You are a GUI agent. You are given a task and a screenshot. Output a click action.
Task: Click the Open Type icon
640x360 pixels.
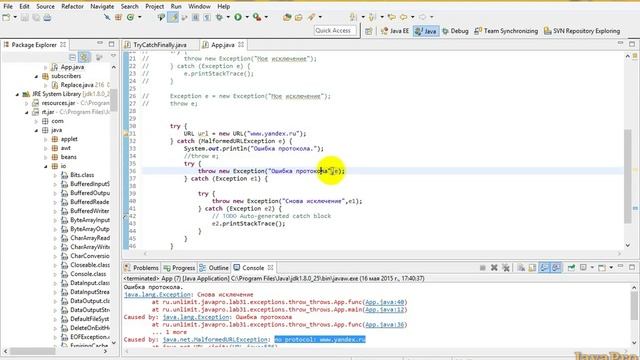pyautogui.click(x=287, y=17)
